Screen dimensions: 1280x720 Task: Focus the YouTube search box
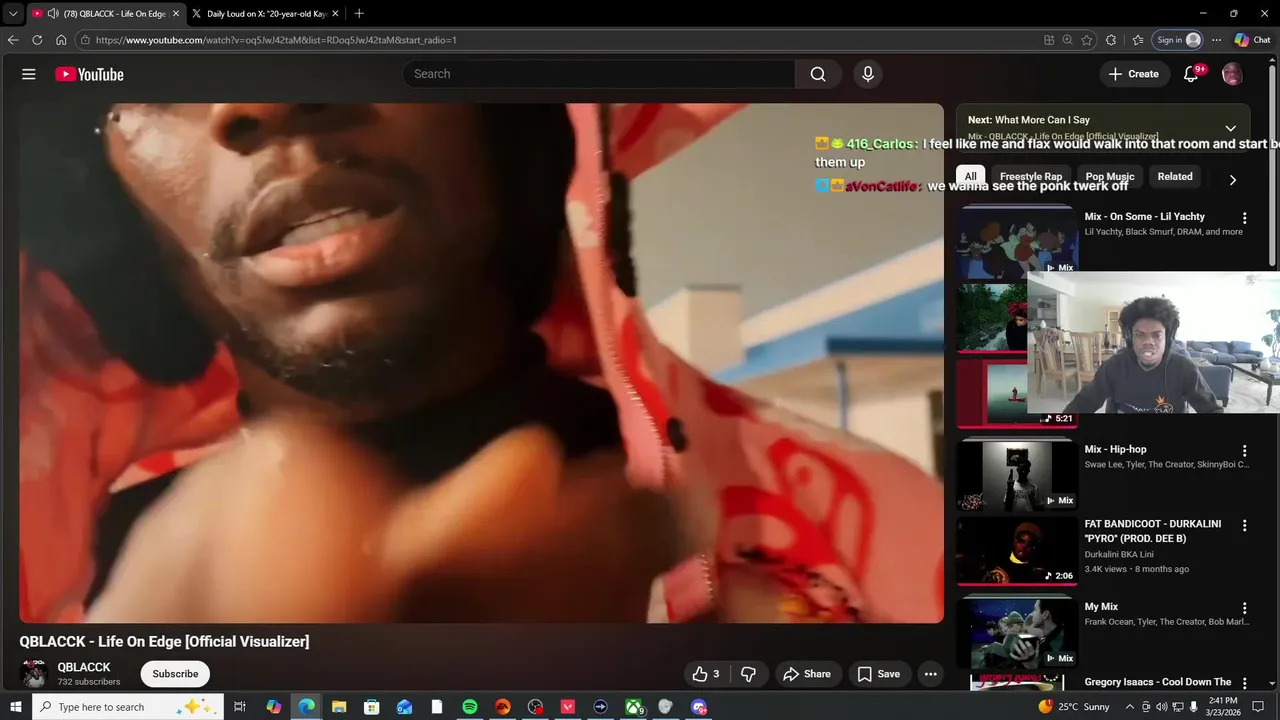point(600,74)
